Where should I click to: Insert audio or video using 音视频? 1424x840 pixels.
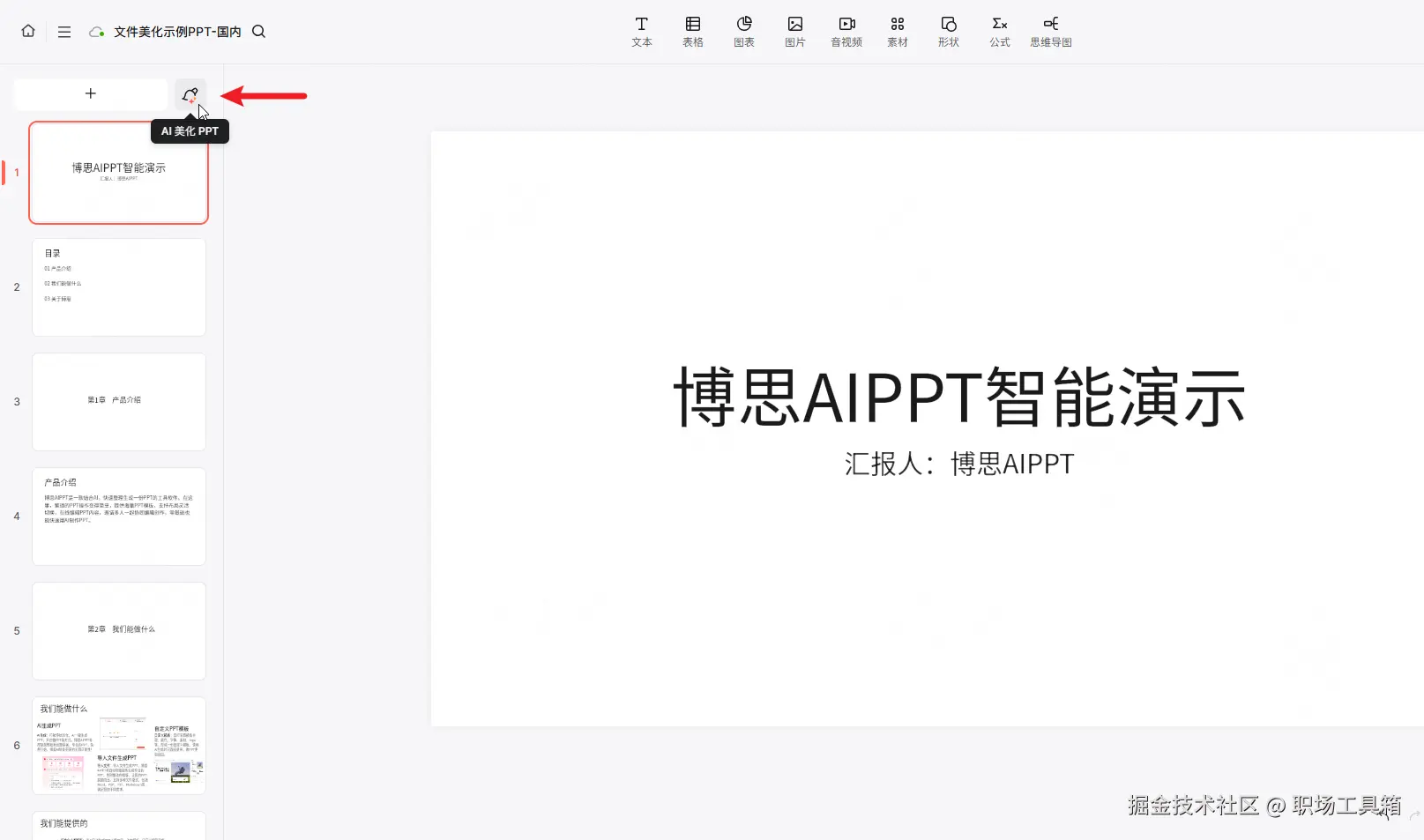(846, 32)
